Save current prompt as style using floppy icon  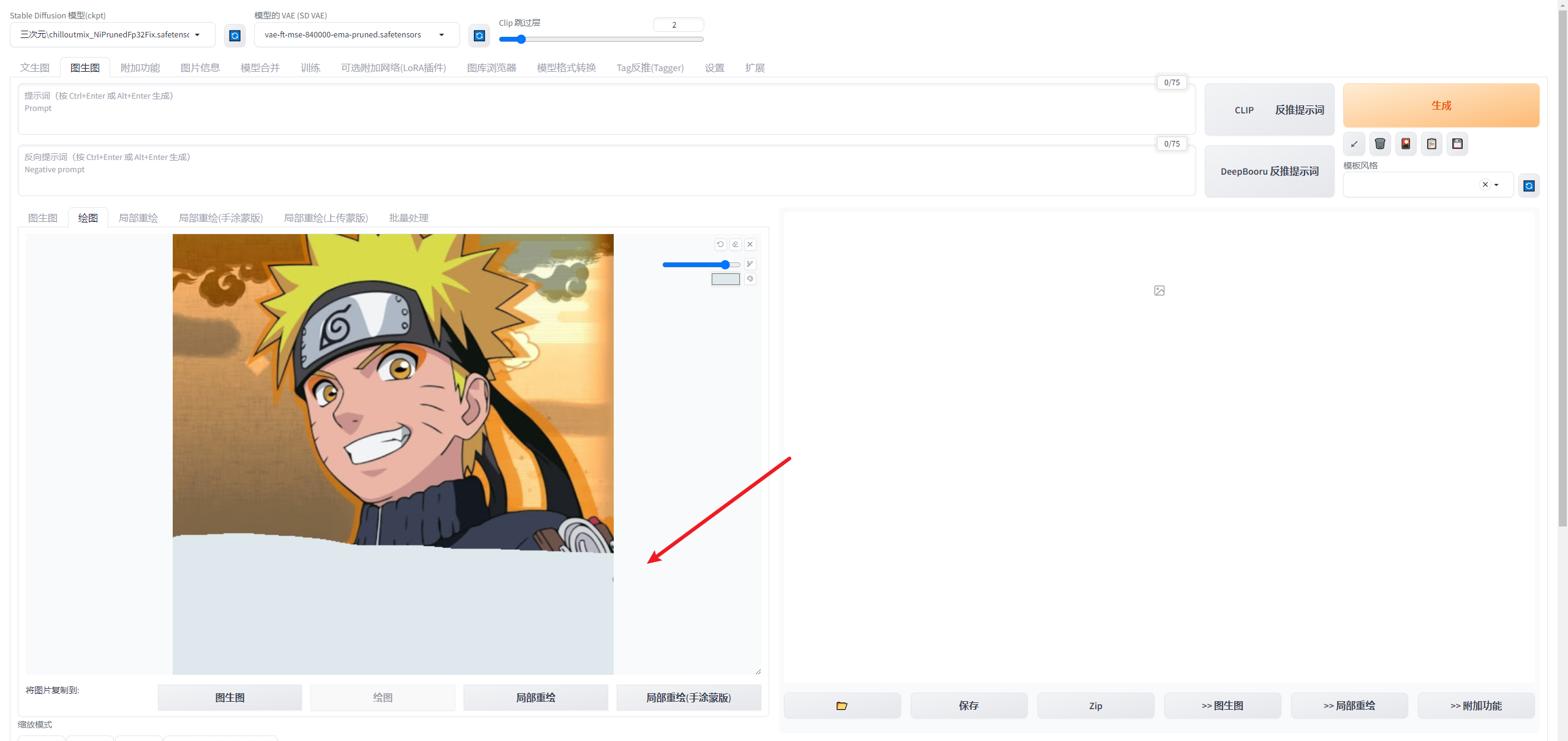[1458, 144]
